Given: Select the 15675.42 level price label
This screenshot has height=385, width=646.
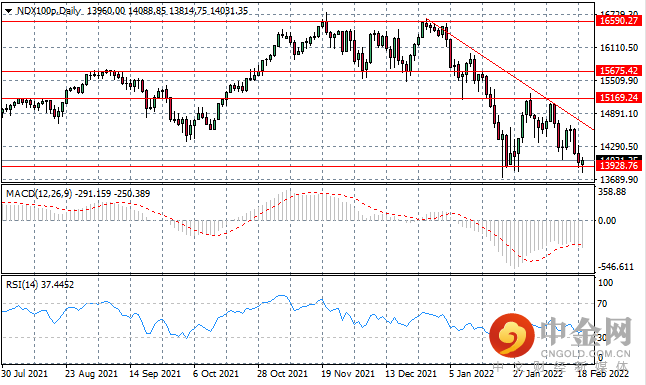Looking at the screenshot, I should tap(618, 71).
